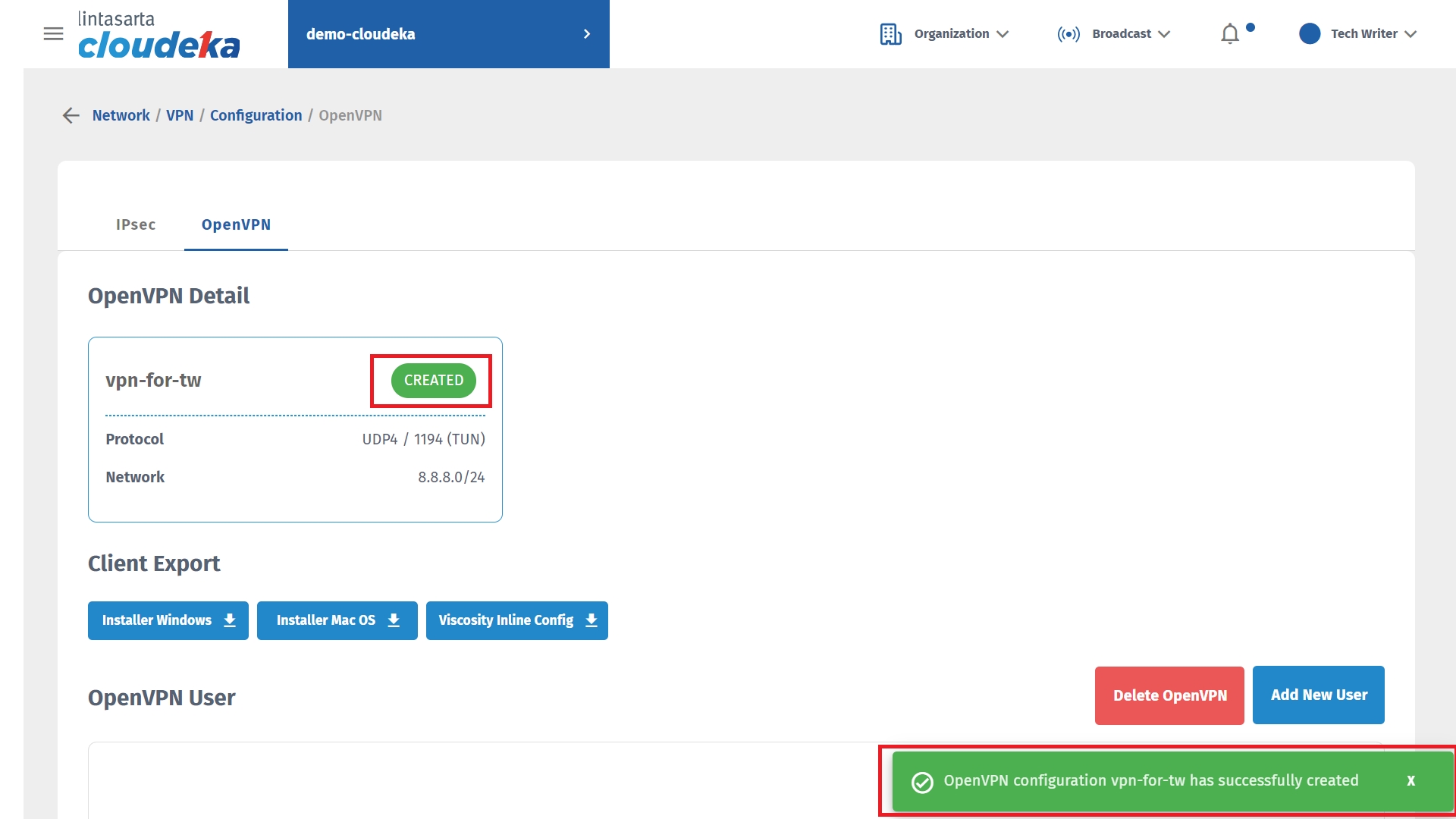The image size is (1456, 819).
Task: Click the network value 8.8.8.0/24
Action: click(451, 477)
